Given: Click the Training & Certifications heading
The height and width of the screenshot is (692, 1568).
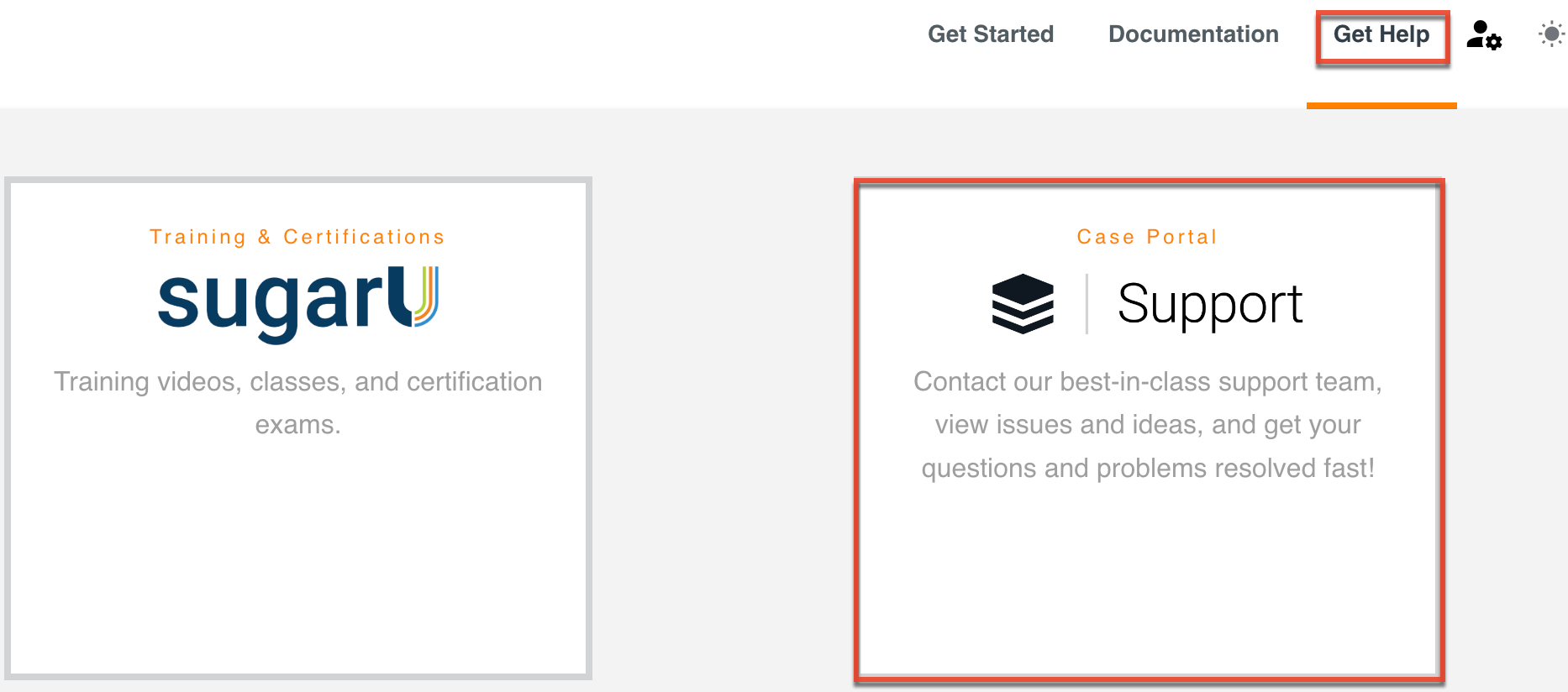Looking at the screenshot, I should pyautogui.click(x=297, y=237).
